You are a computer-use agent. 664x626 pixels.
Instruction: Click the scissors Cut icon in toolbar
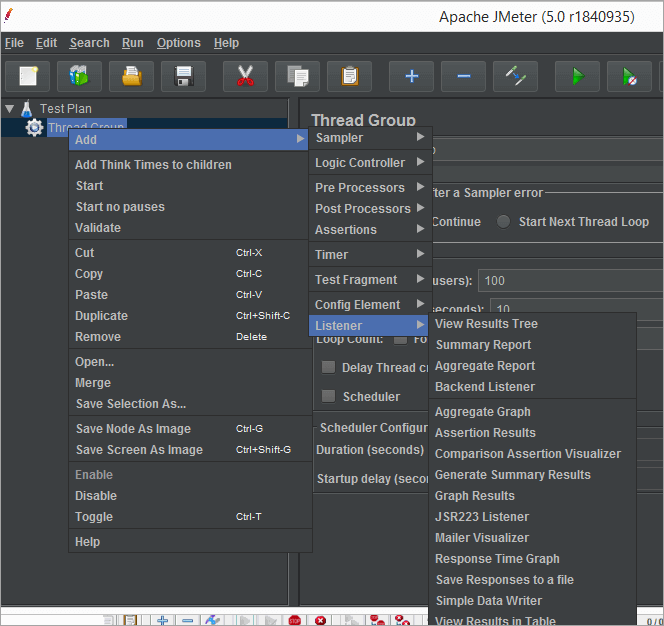coord(245,77)
